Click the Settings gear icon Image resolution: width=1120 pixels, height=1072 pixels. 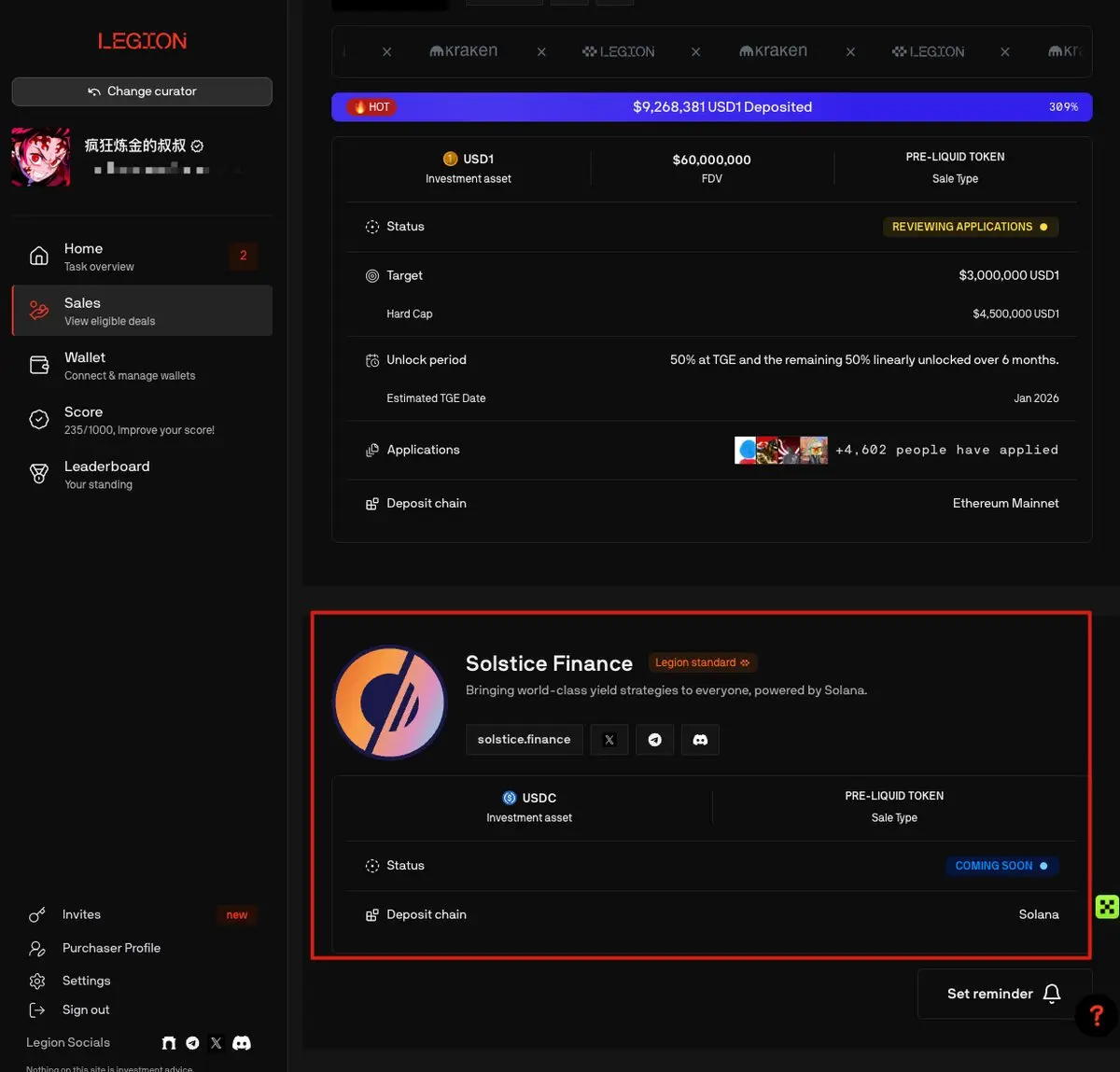37,982
